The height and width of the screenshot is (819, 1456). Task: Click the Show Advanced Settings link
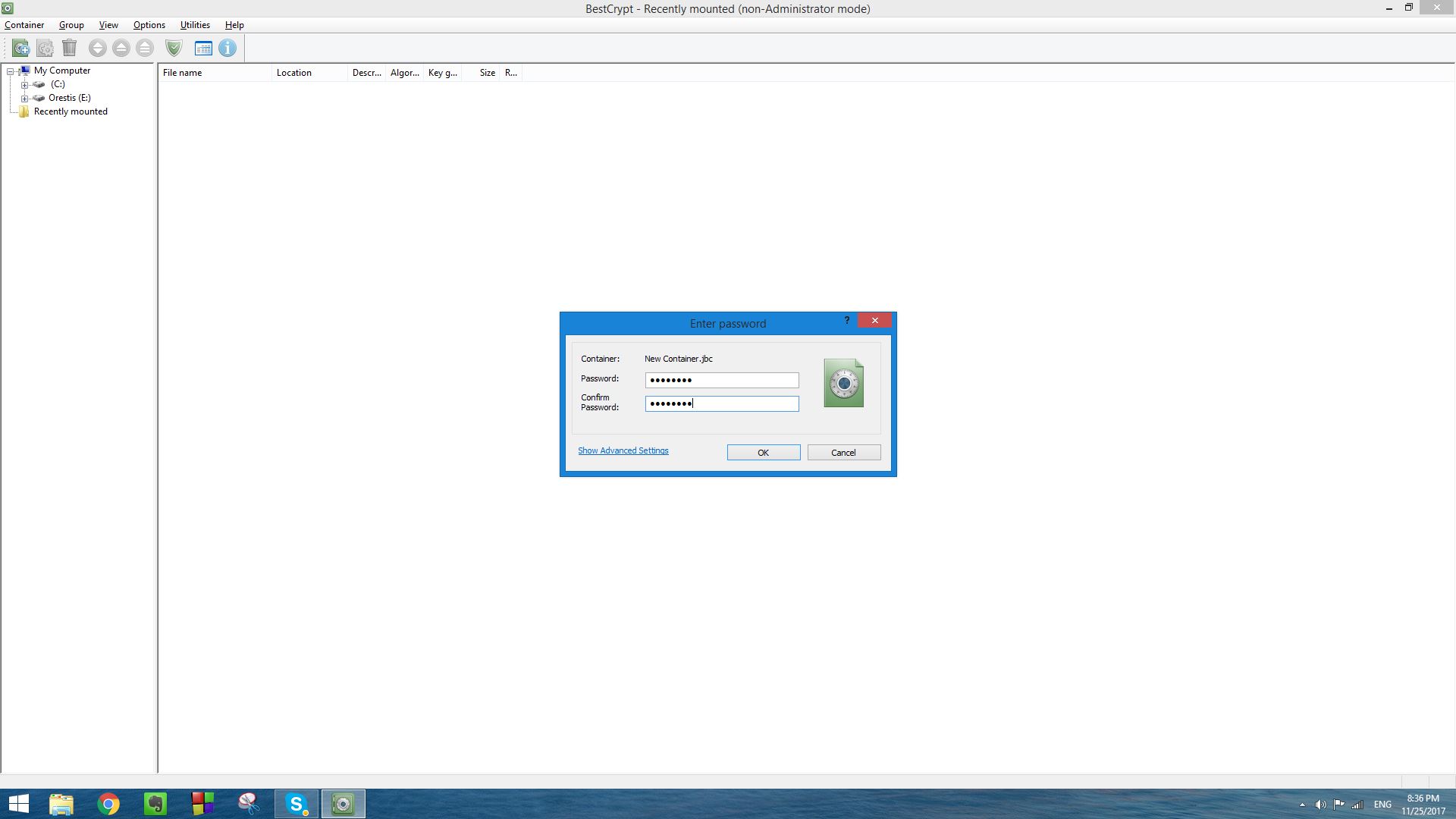click(x=623, y=450)
